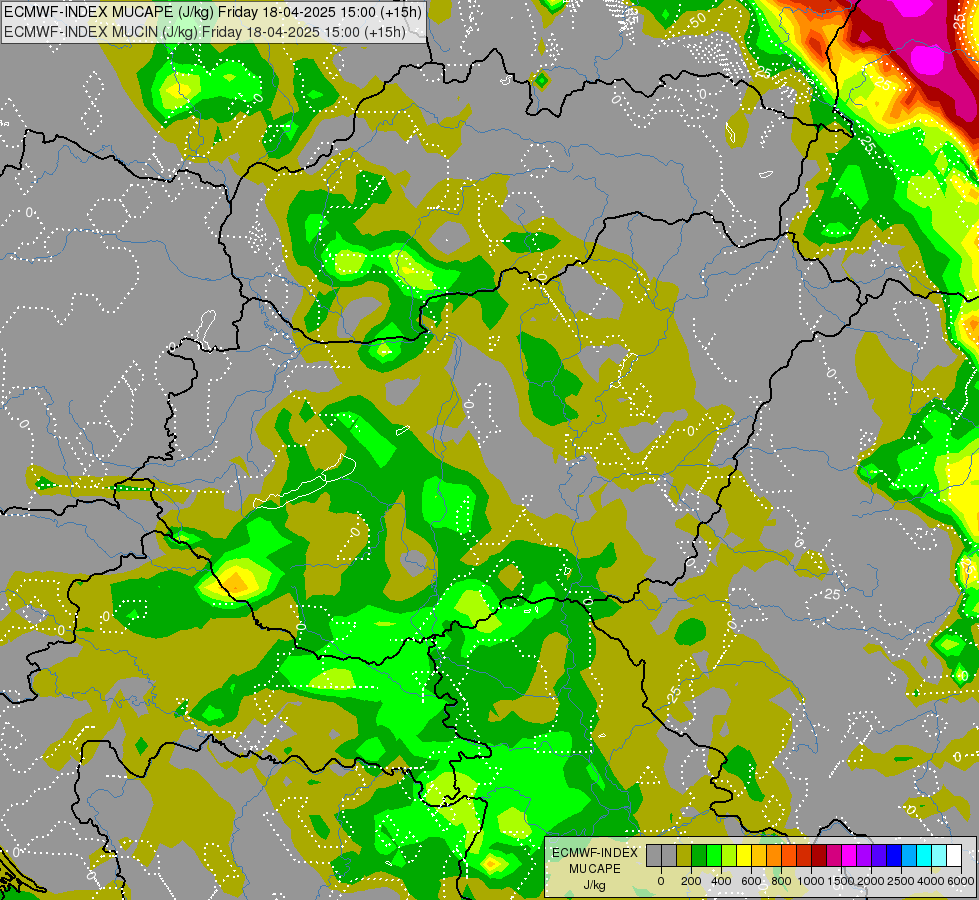Viewport: 979px width, 900px height.
Task: Click the legend tick value 800
Action: (x=781, y=881)
